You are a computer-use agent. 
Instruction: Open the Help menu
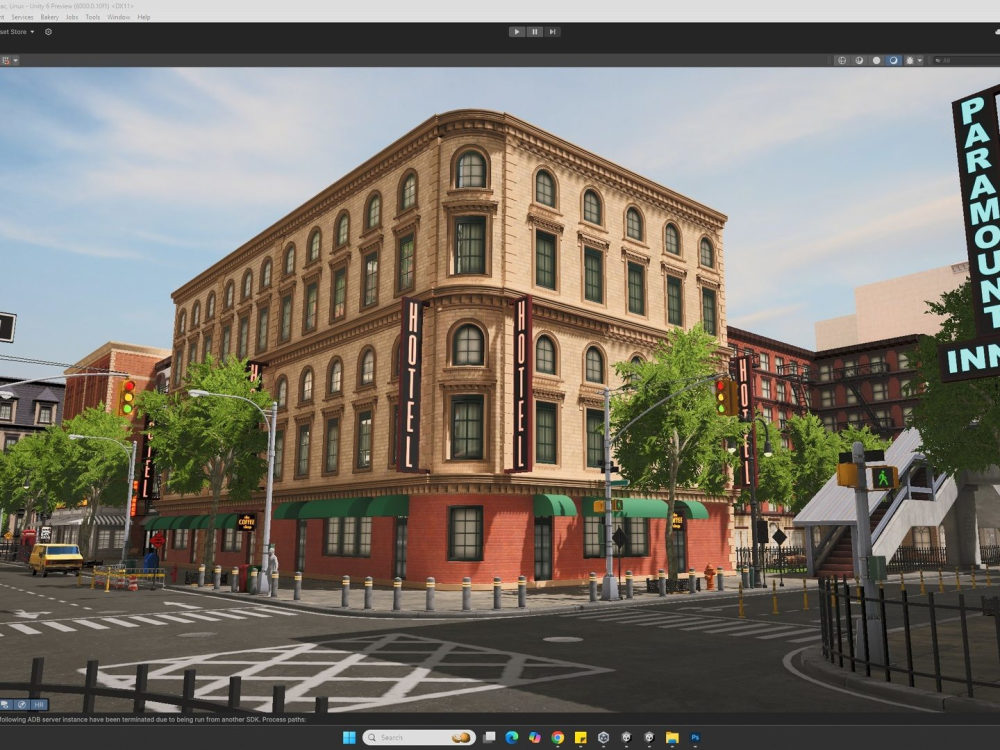coord(144,17)
